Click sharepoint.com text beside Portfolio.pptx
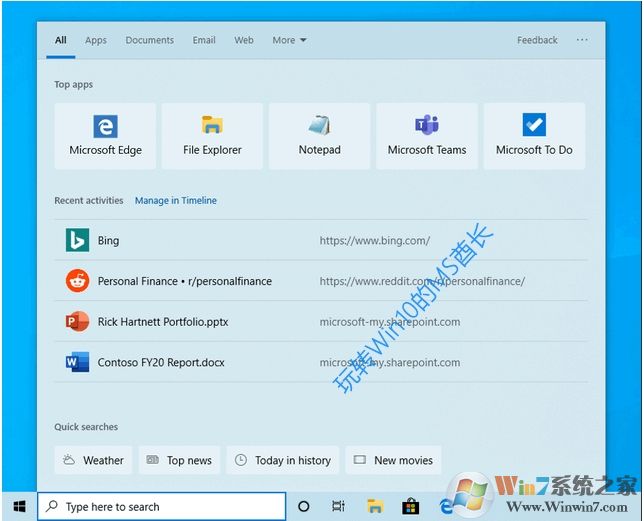Image resolution: width=644 pixels, height=521 pixels. 390,322
